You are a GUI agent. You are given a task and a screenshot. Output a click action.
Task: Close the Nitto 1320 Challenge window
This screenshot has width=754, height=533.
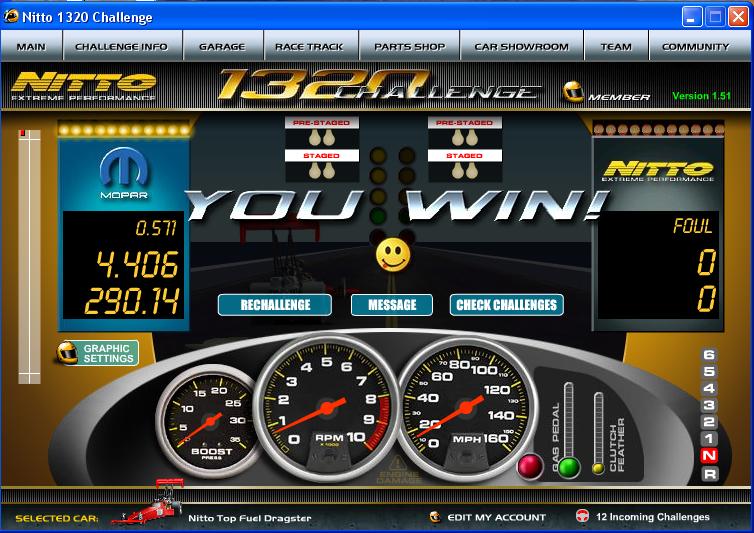tap(738, 17)
